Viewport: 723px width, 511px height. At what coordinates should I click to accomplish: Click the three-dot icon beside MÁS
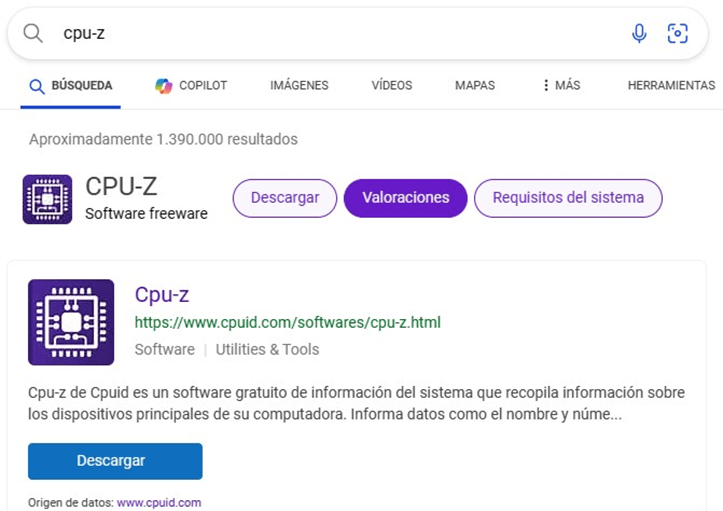546,85
